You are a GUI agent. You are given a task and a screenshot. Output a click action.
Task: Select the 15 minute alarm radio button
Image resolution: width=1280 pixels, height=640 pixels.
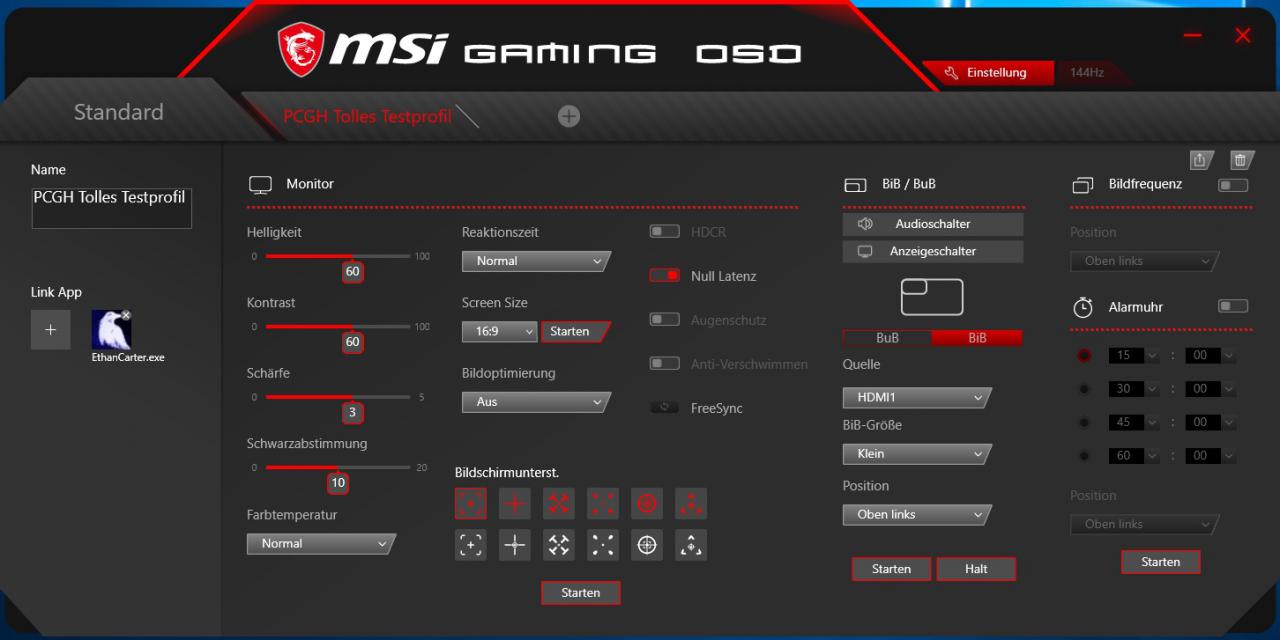tap(1084, 356)
